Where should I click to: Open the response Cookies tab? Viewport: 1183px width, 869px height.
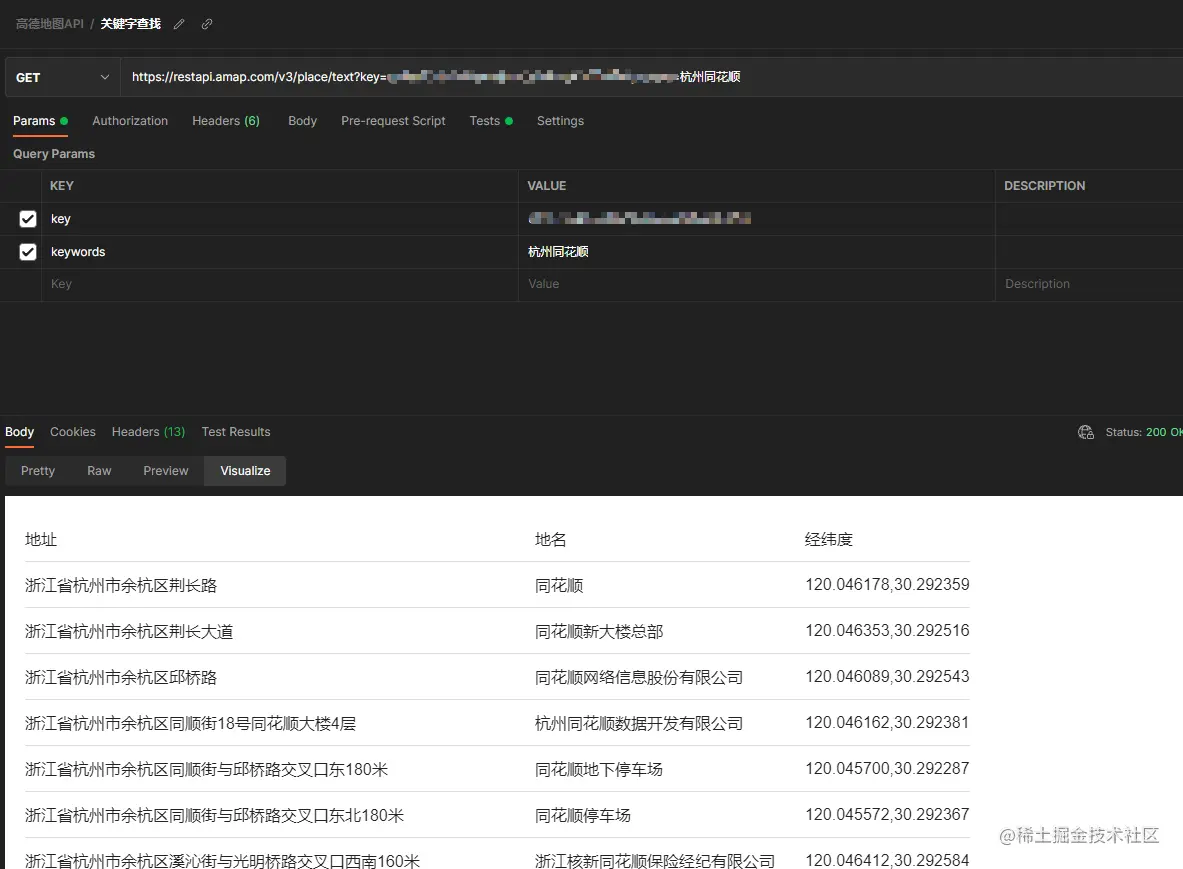pyautogui.click(x=72, y=431)
